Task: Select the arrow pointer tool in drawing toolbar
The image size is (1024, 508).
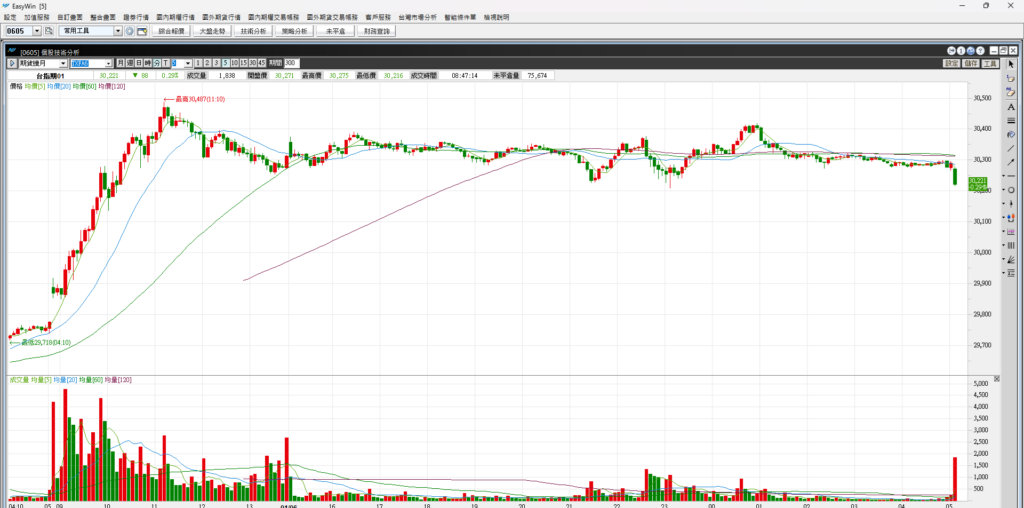Action: [x=1011, y=64]
